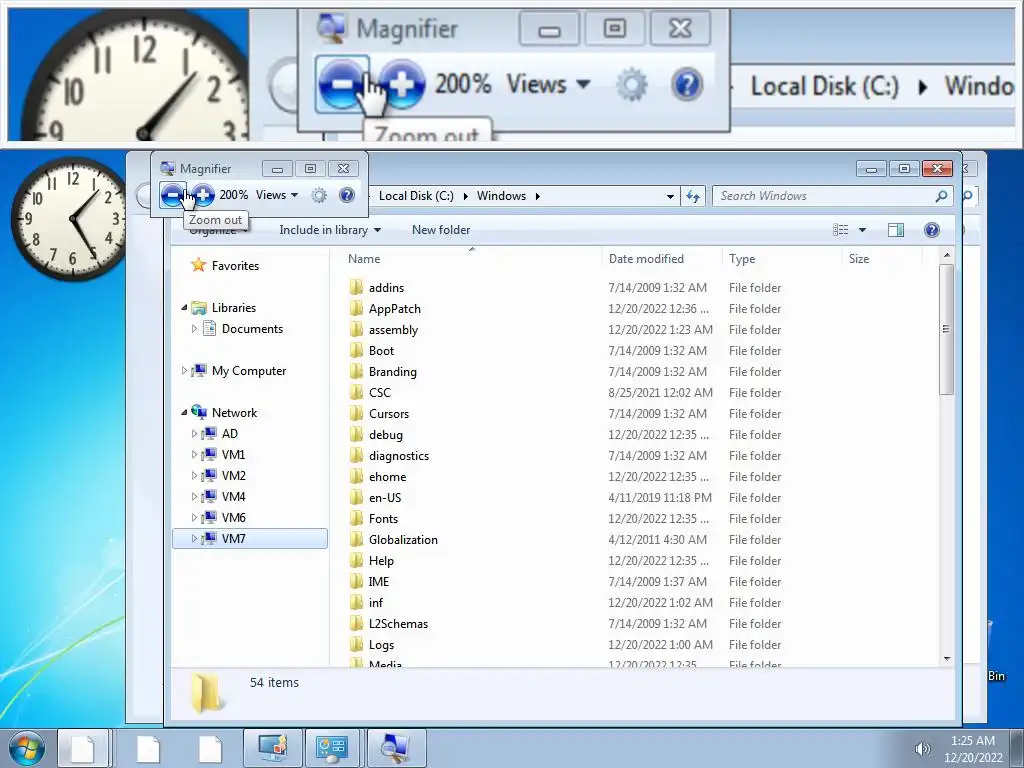Select the Fonts folder icon
This screenshot has width=1024, height=768.
click(356, 519)
